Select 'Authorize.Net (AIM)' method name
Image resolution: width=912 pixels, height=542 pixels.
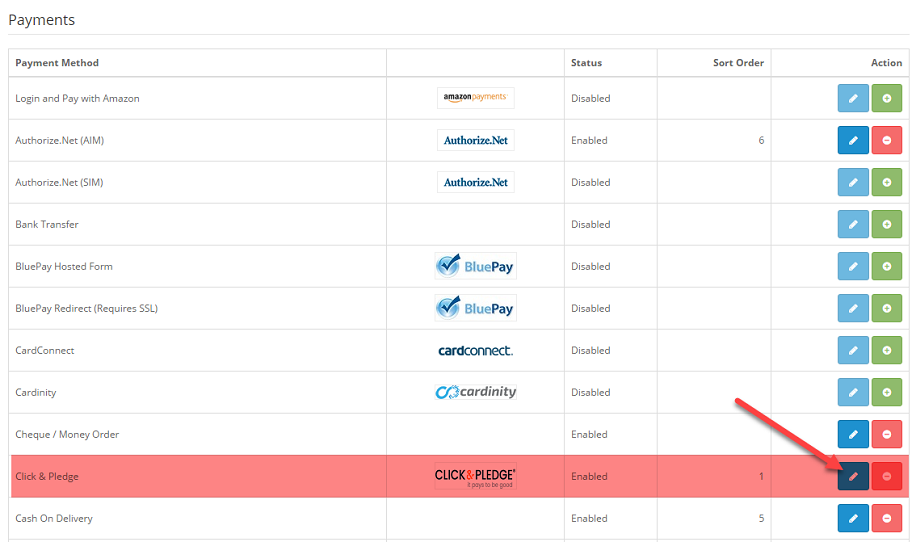point(59,140)
